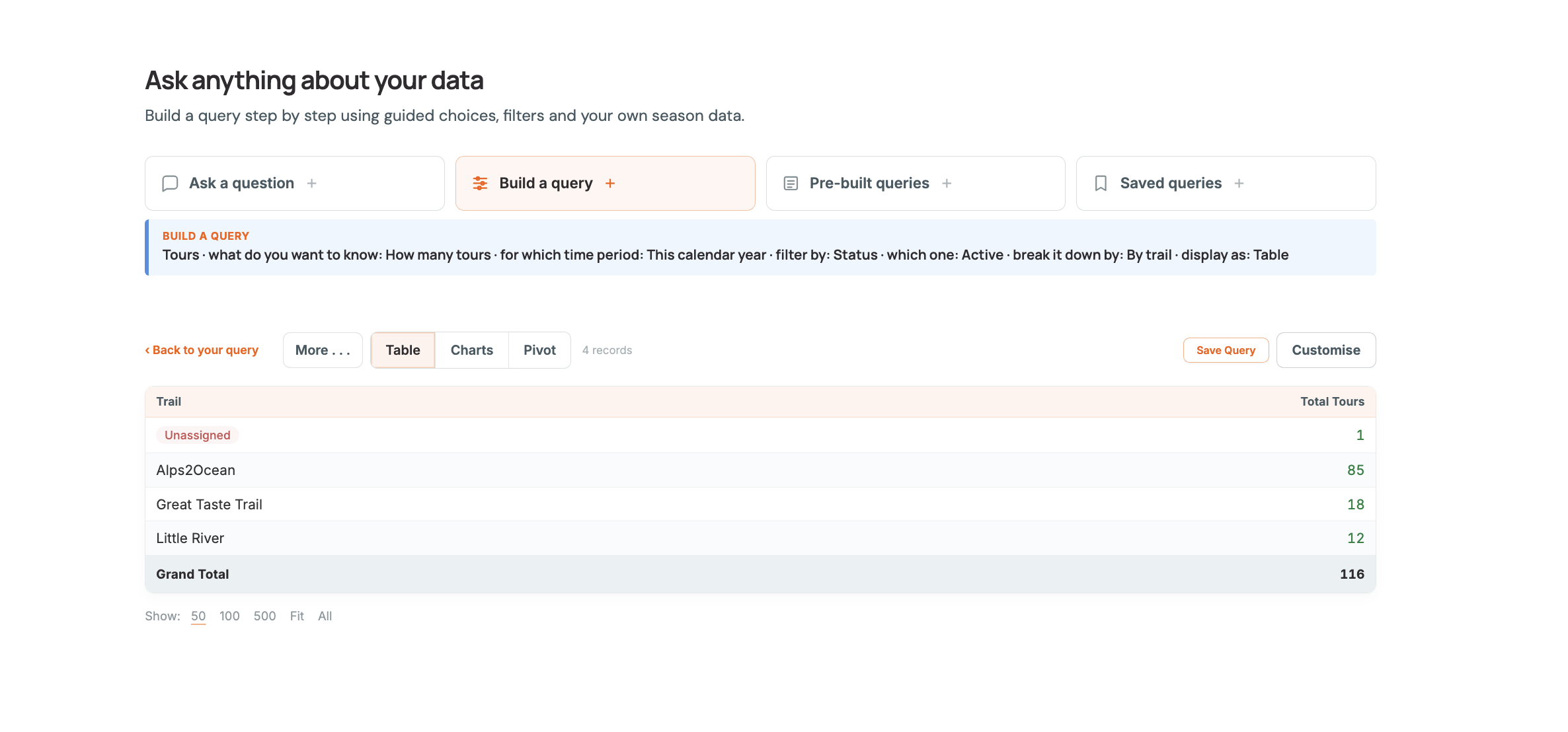Image resolution: width=1568 pixels, height=732 pixels.
Task: Click the Customise button
Action: tap(1326, 350)
